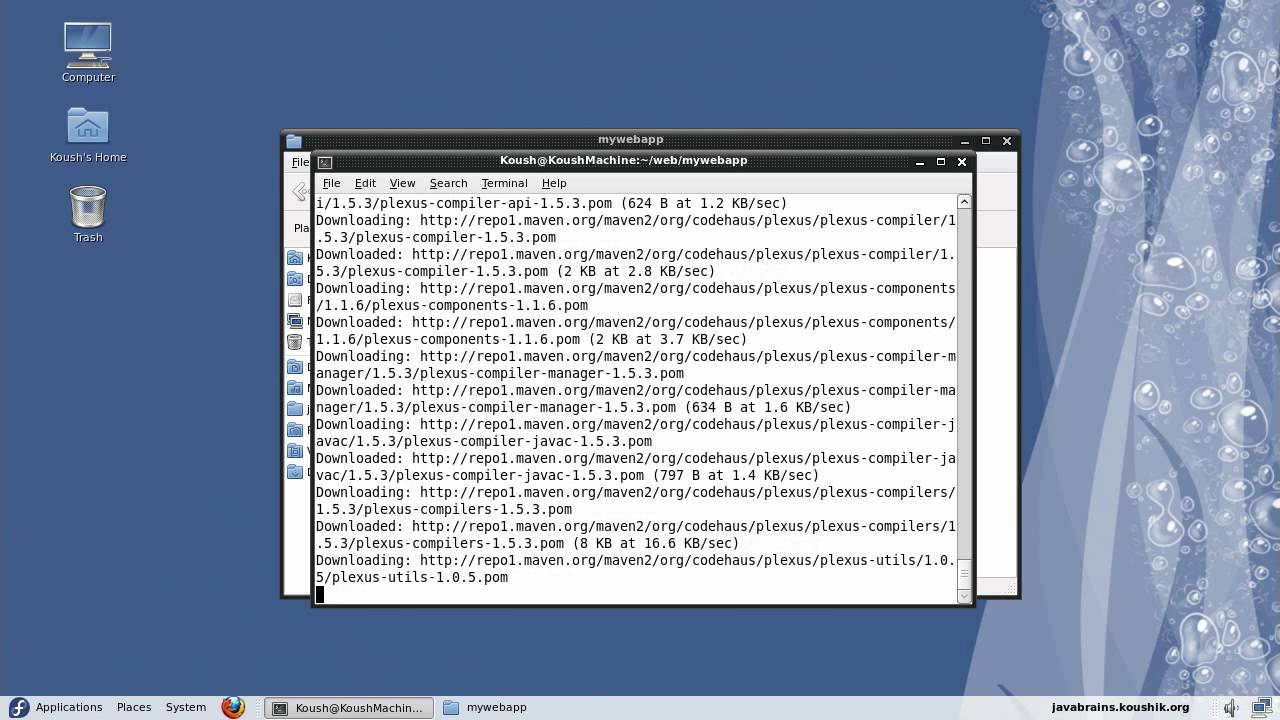Image resolution: width=1280 pixels, height=720 pixels.
Task: Close the terminal window
Action: [962, 162]
